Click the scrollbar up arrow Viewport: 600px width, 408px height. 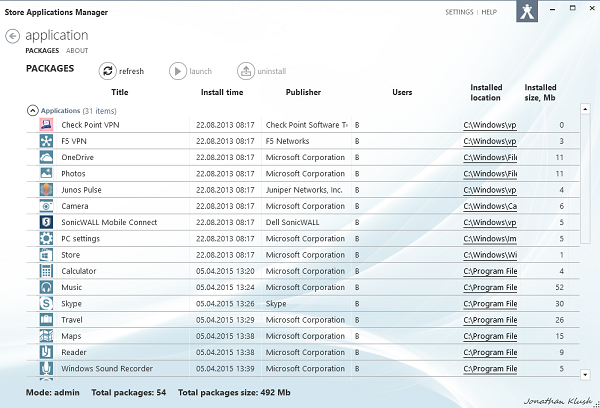[x=585, y=109]
